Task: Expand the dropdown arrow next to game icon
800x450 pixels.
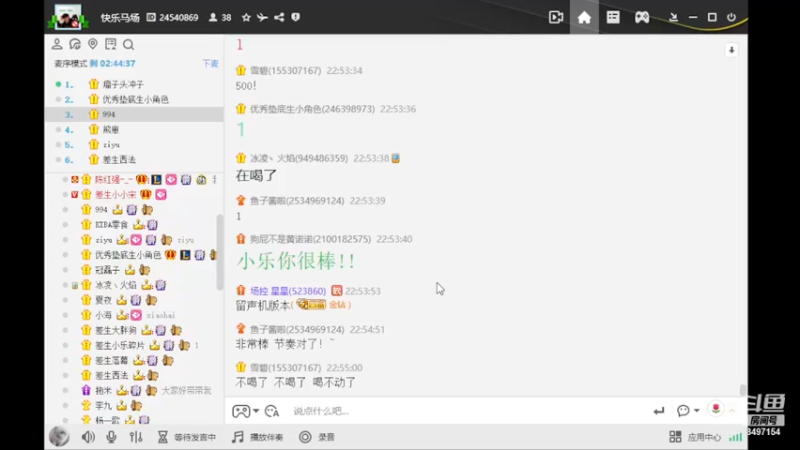Action: (256, 411)
